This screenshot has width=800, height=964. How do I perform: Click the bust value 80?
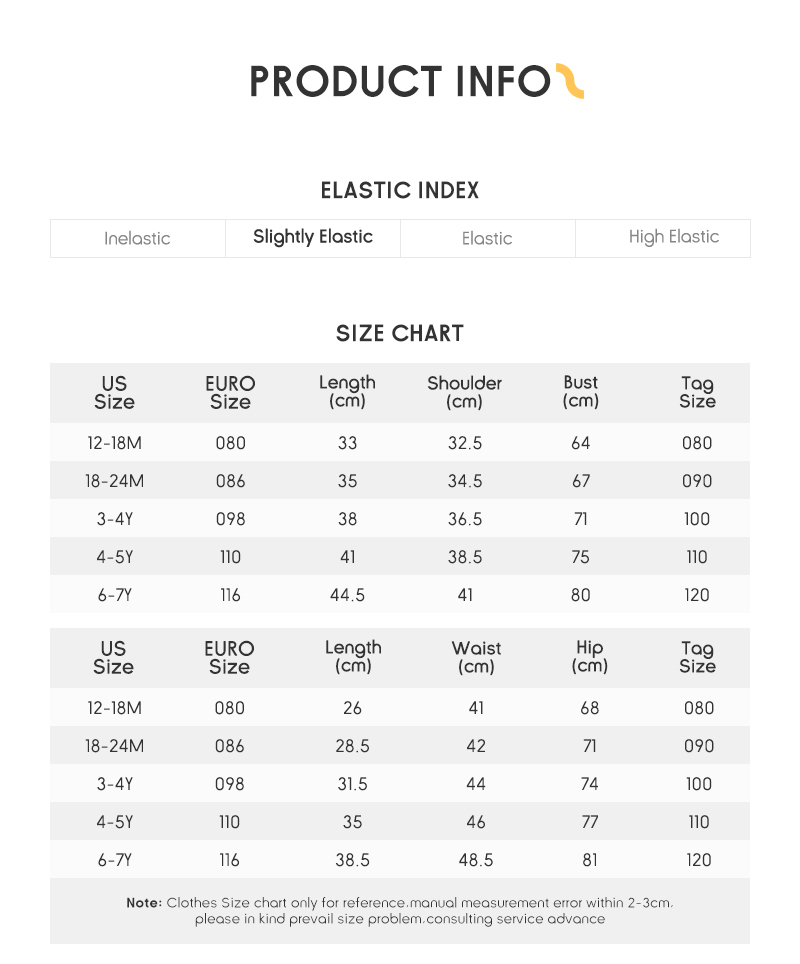click(580, 595)
